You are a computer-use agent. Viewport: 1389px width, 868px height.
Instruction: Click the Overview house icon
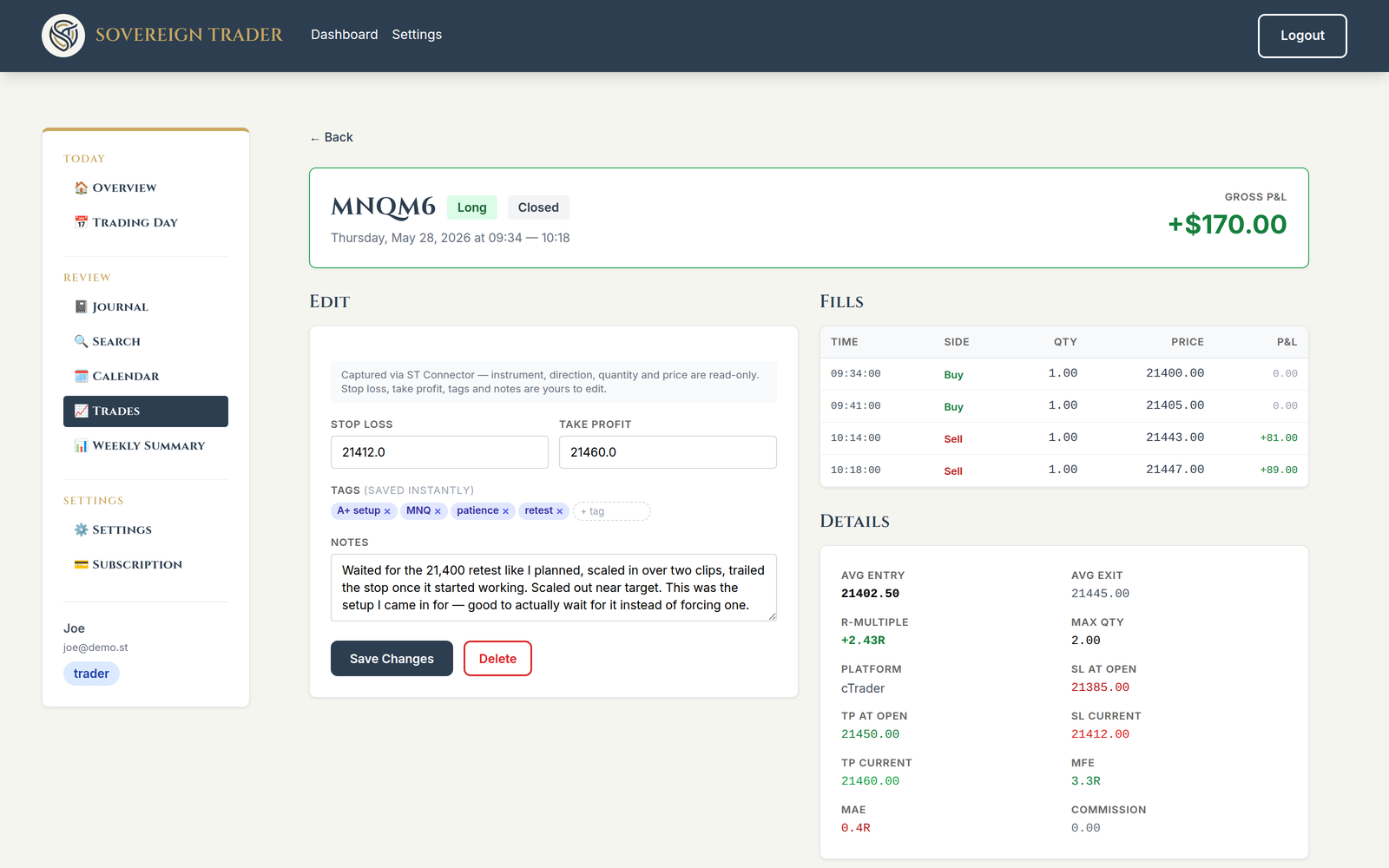click(x=81, y=187)
